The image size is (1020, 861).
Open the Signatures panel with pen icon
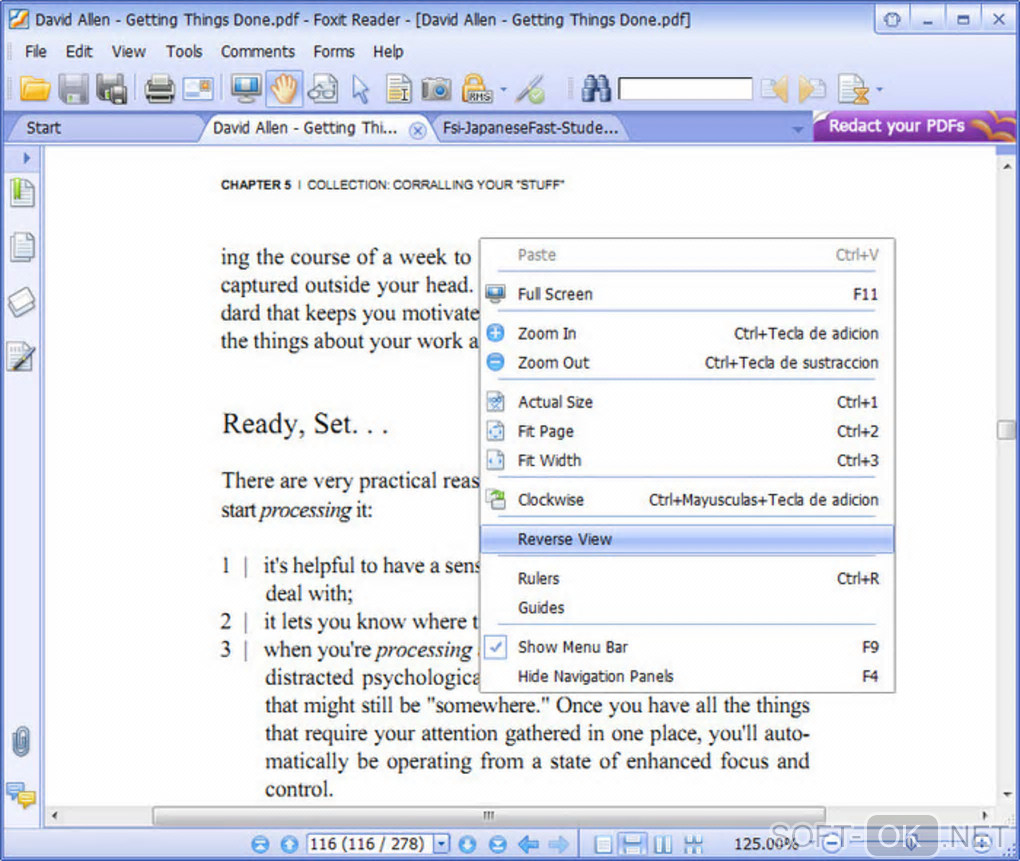(x=21, y=356)
